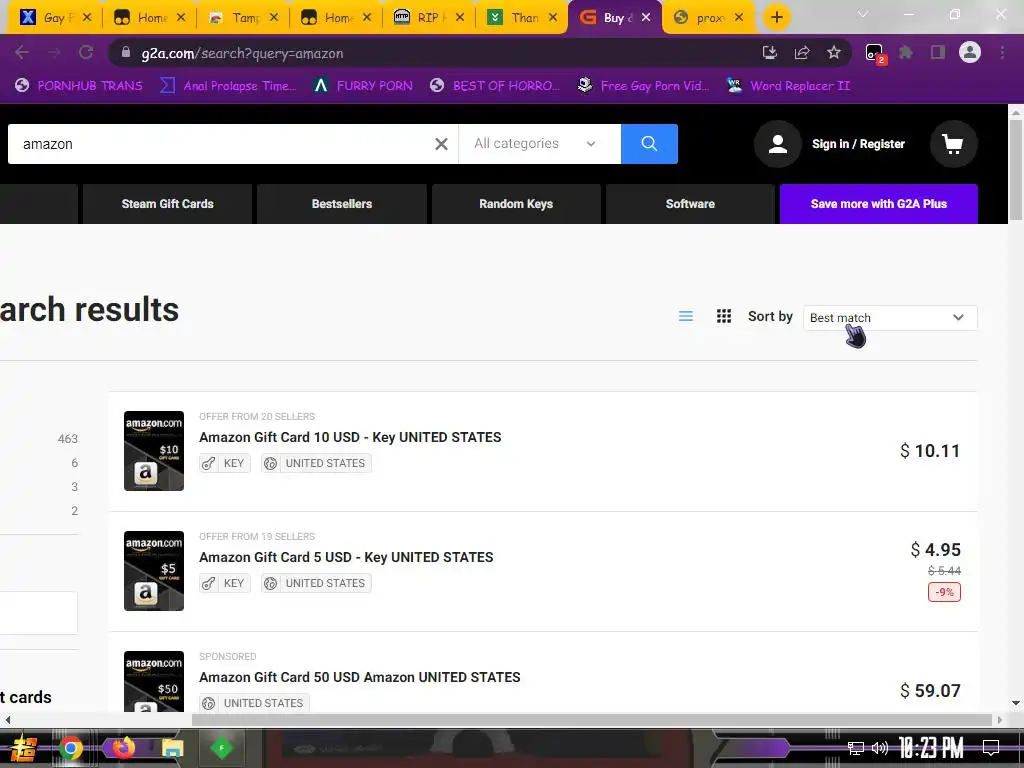1024x768 pixels.
Task: Open Amazon Gift Card 5 USD listing
Action: tap(346, 557)
